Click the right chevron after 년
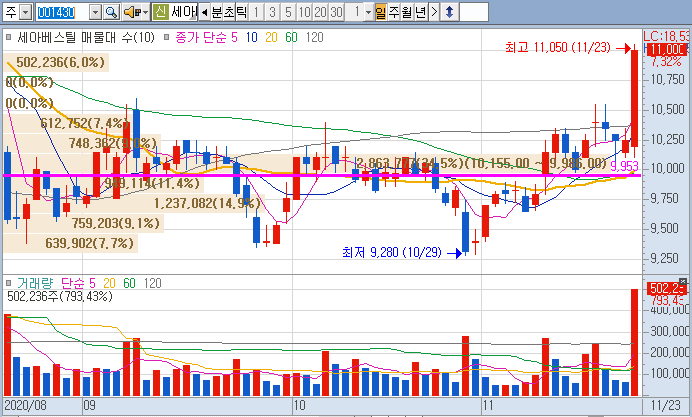This screenshot has height=417, width=692. pos(434,12)
